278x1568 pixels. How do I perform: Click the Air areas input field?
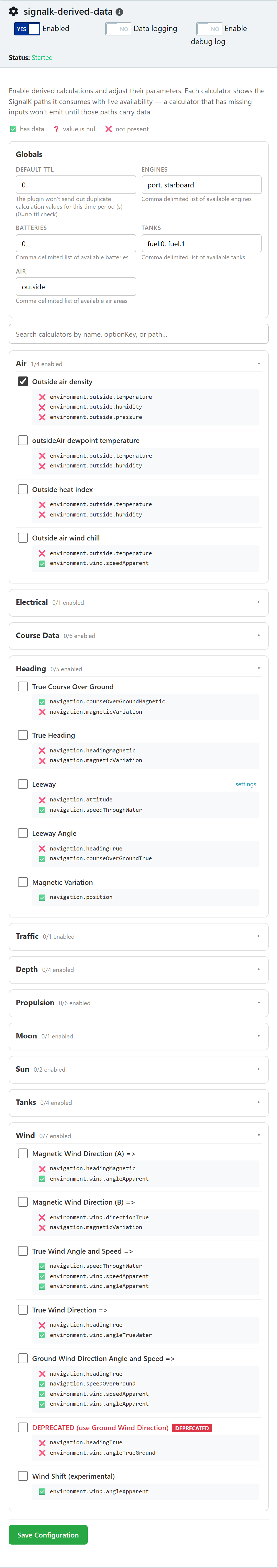[75, 287]
